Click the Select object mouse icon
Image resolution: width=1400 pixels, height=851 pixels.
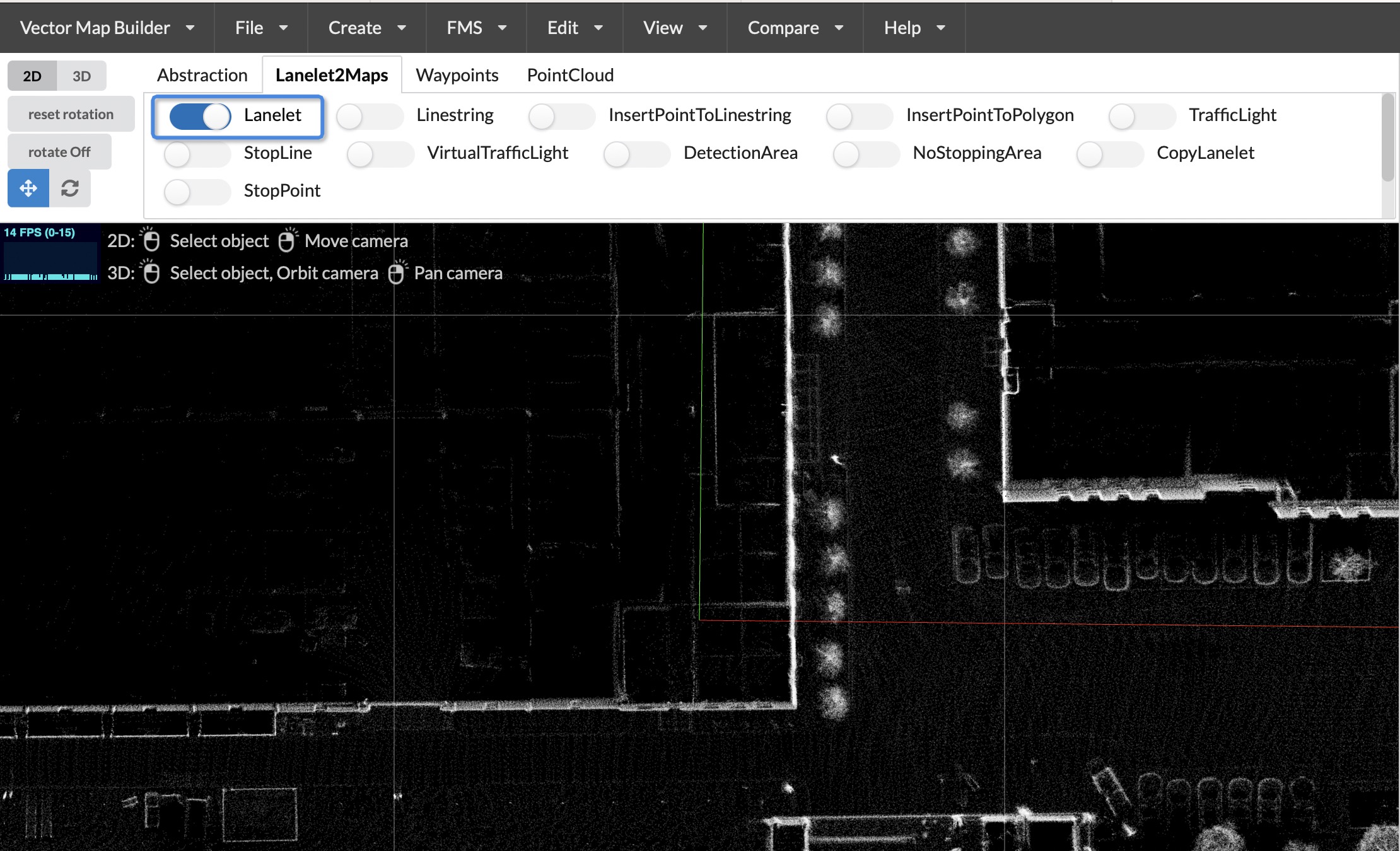(151, 240)
